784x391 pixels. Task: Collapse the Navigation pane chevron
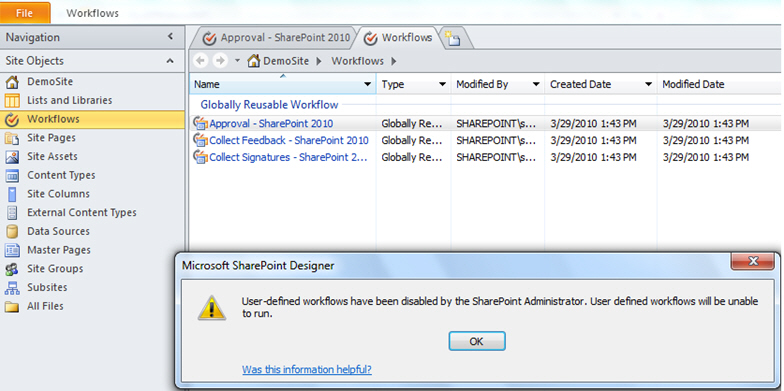170,36
